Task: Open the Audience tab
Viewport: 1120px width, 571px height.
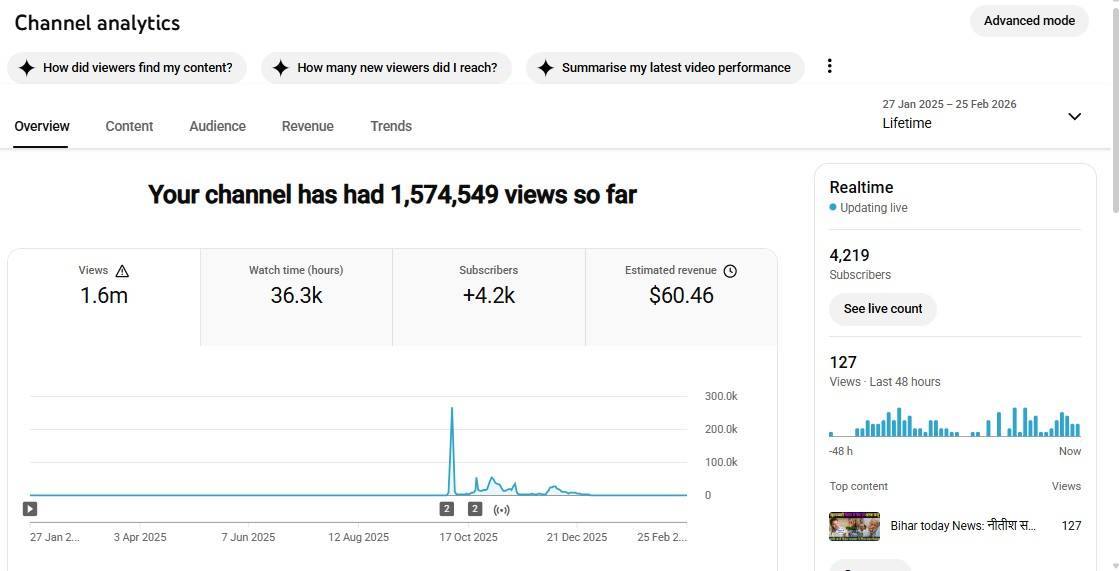Action: pos(217,126)
